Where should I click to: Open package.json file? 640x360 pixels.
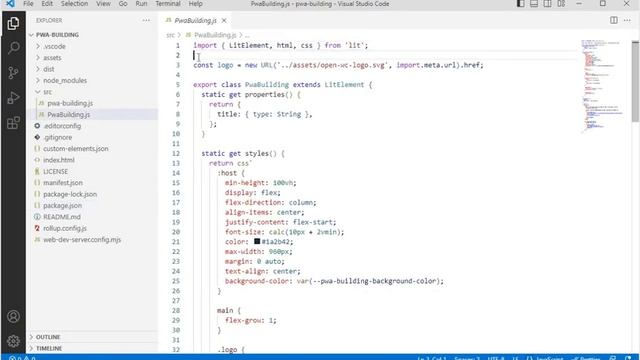(62, 206)
